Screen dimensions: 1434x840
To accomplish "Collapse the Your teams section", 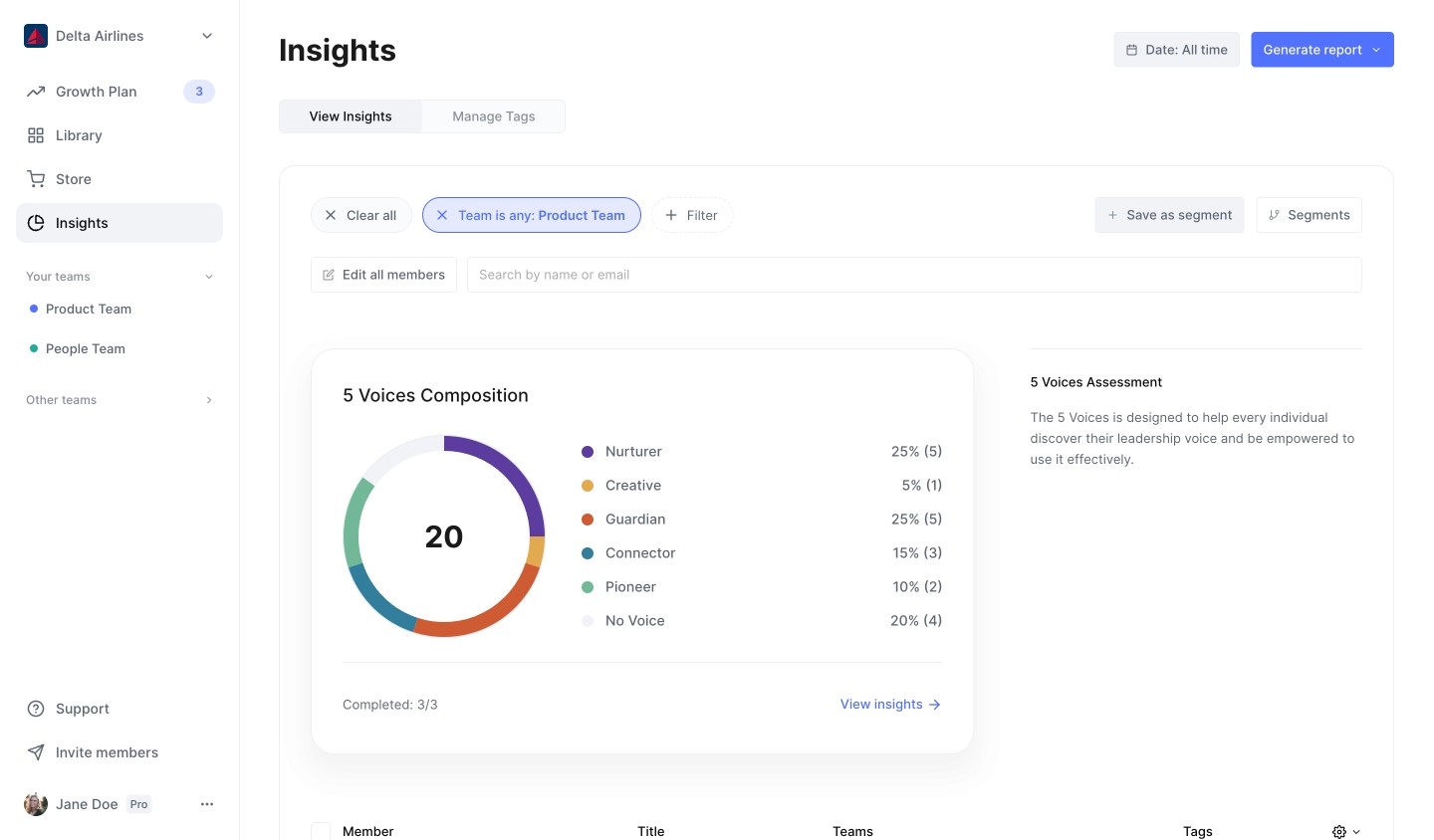I will point(209,277).
